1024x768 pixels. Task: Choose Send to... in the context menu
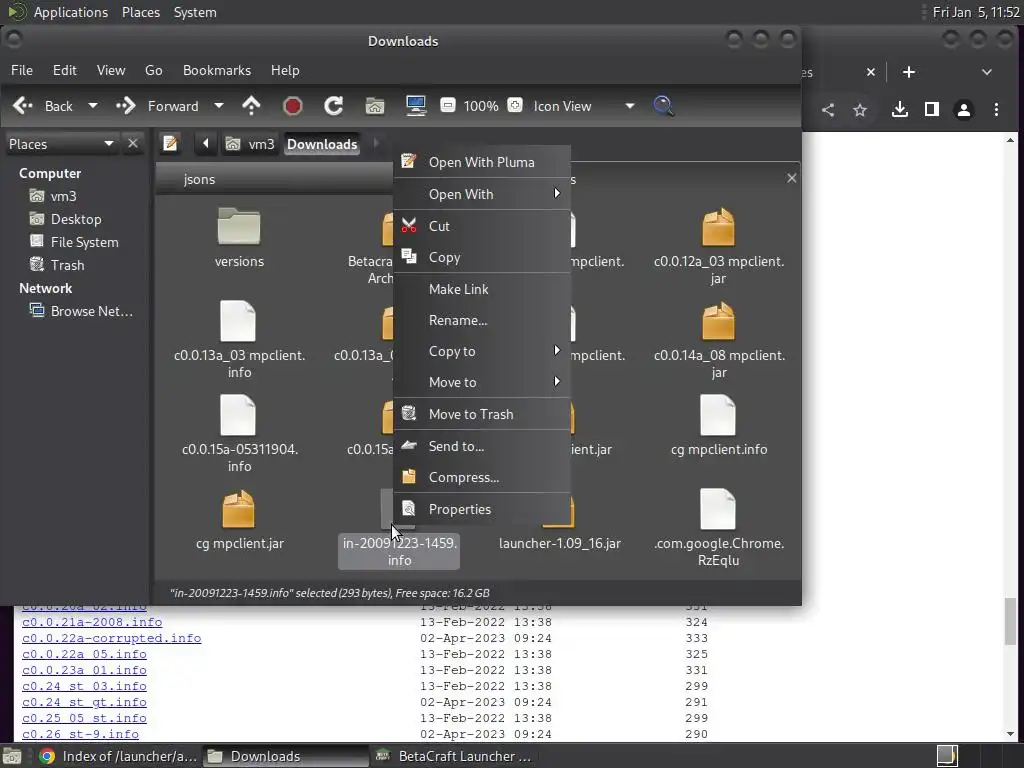483,446
